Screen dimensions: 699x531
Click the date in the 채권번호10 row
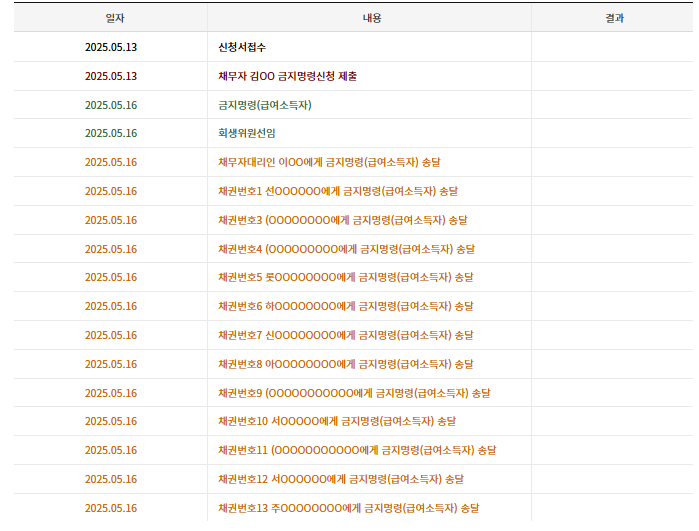[x=111, y=421]
